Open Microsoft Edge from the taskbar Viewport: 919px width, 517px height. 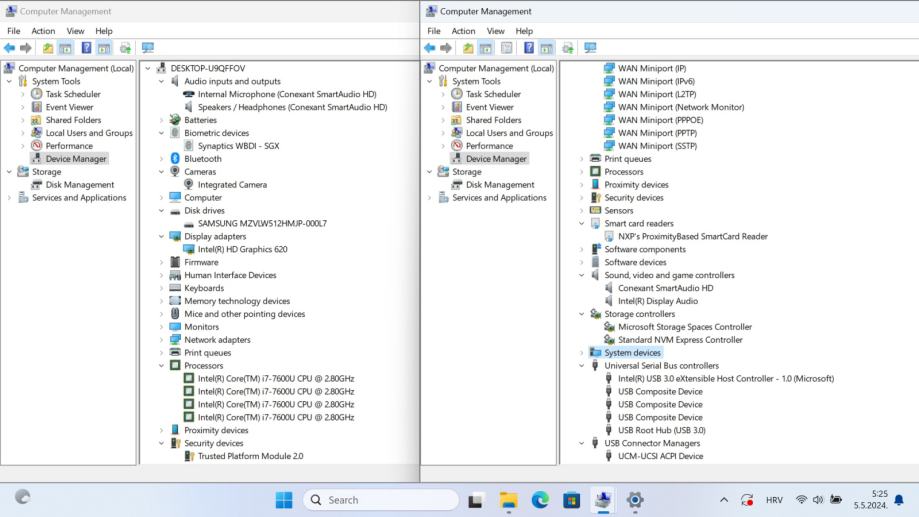(x=540, y=500)
